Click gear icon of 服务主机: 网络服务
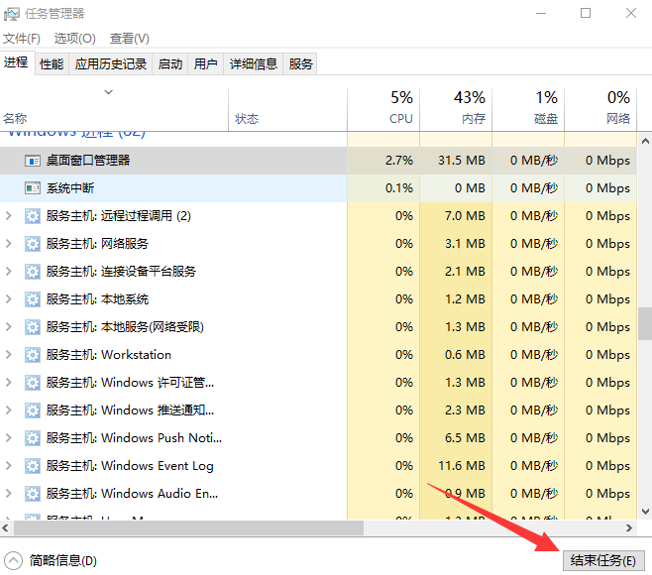 (32, 244)
